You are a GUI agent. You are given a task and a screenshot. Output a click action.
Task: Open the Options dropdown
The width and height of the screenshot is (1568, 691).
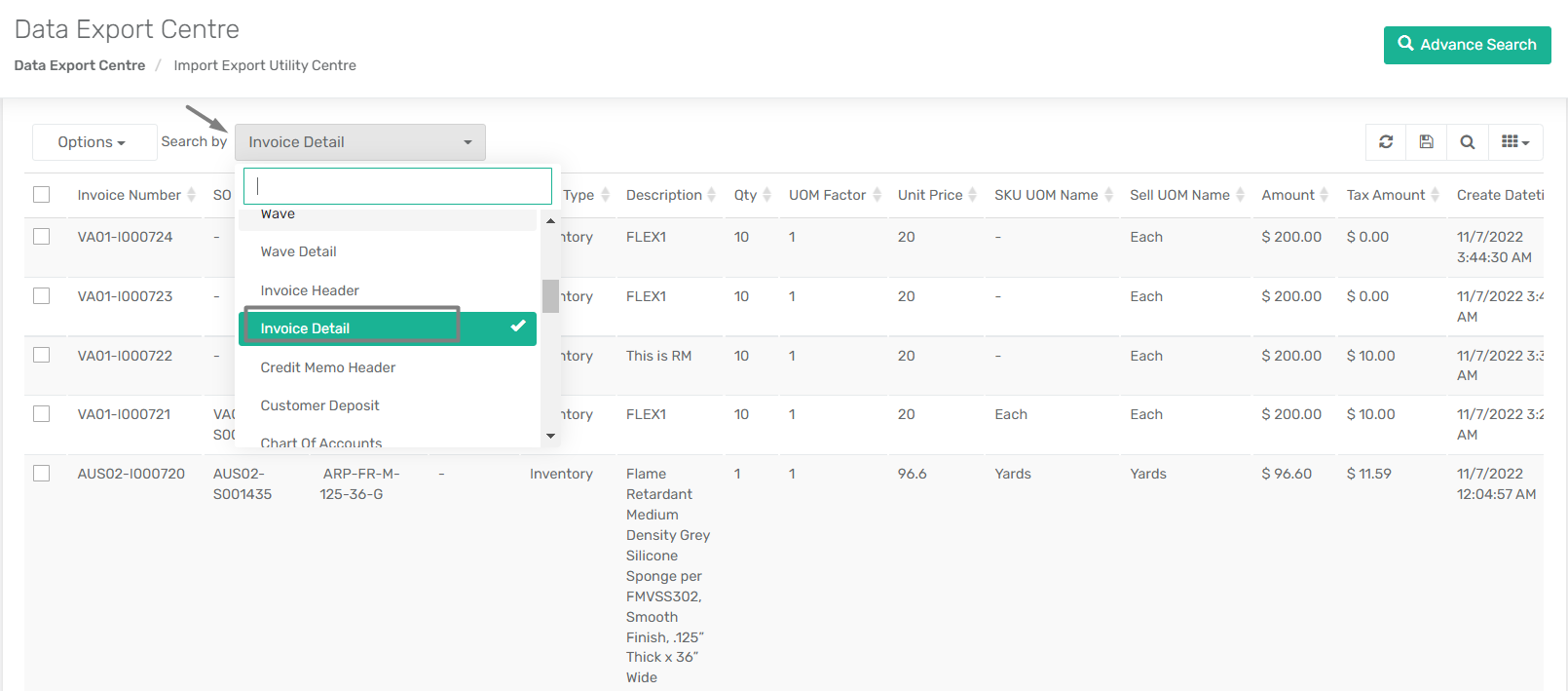(x=93, y=142)
